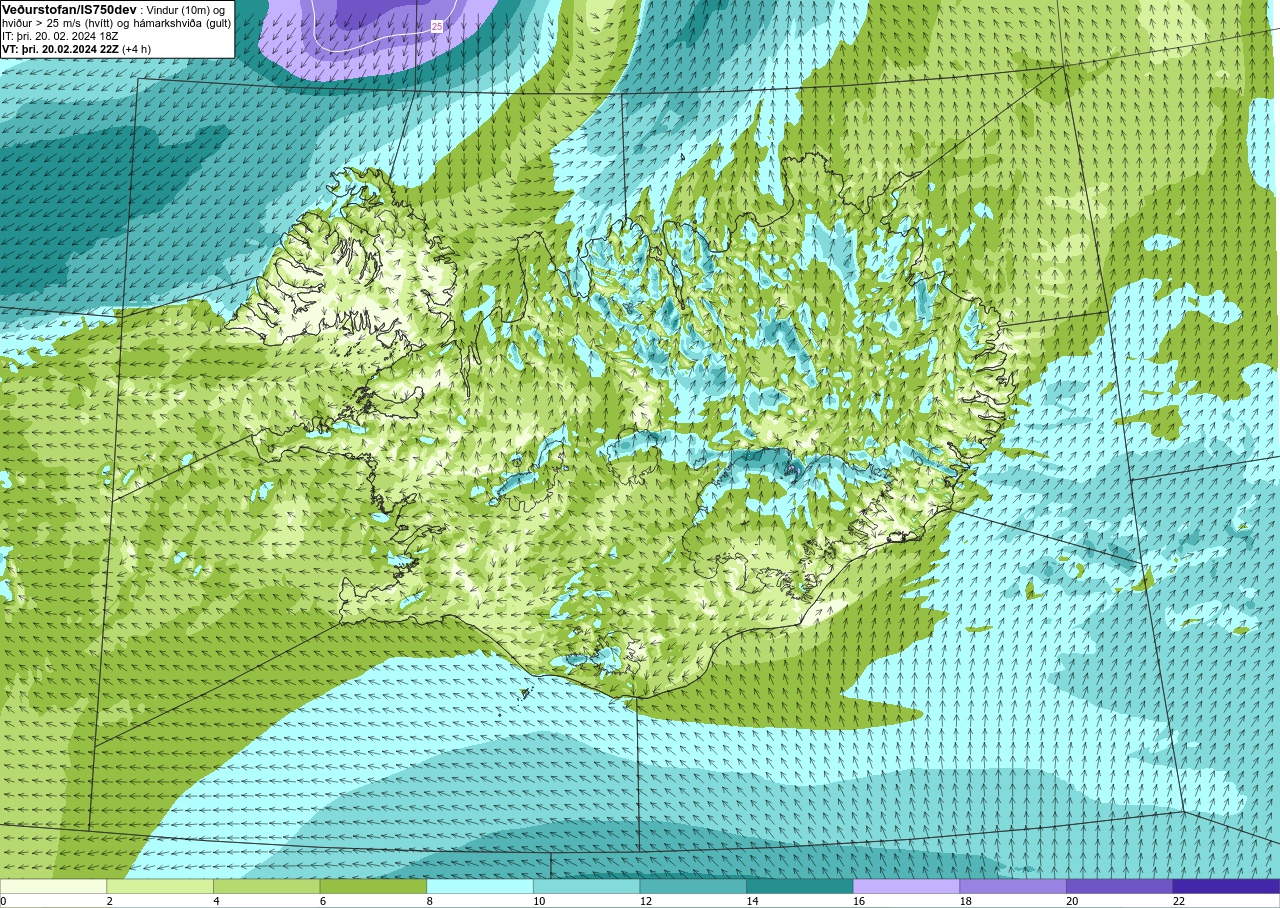This screenshot has height=908, width=1280.
Task: Click the "25" gust contour label
Action: [437, 26]
